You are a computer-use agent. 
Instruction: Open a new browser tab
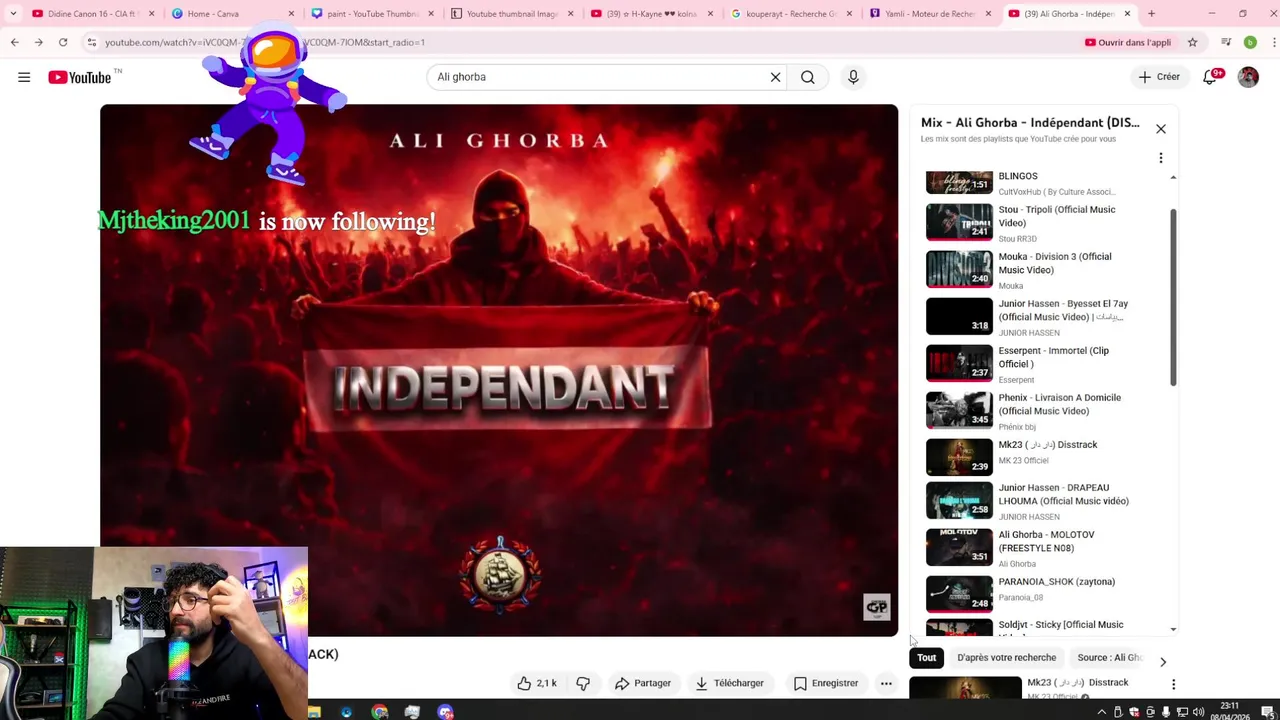[x=1151, y=14]
